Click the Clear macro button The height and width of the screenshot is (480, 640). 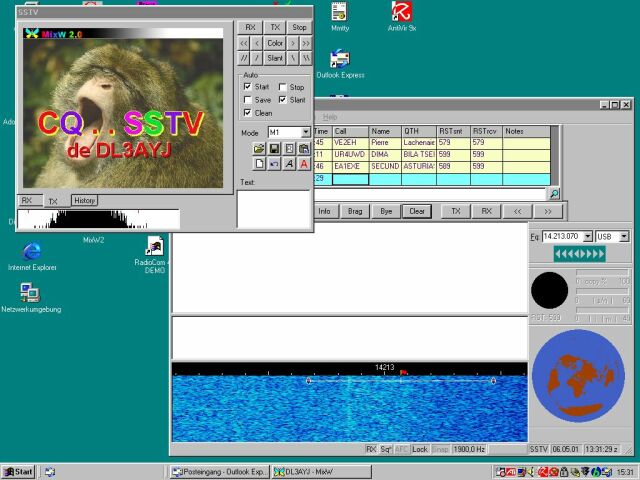pyautogui.click(x=417, y=211)
